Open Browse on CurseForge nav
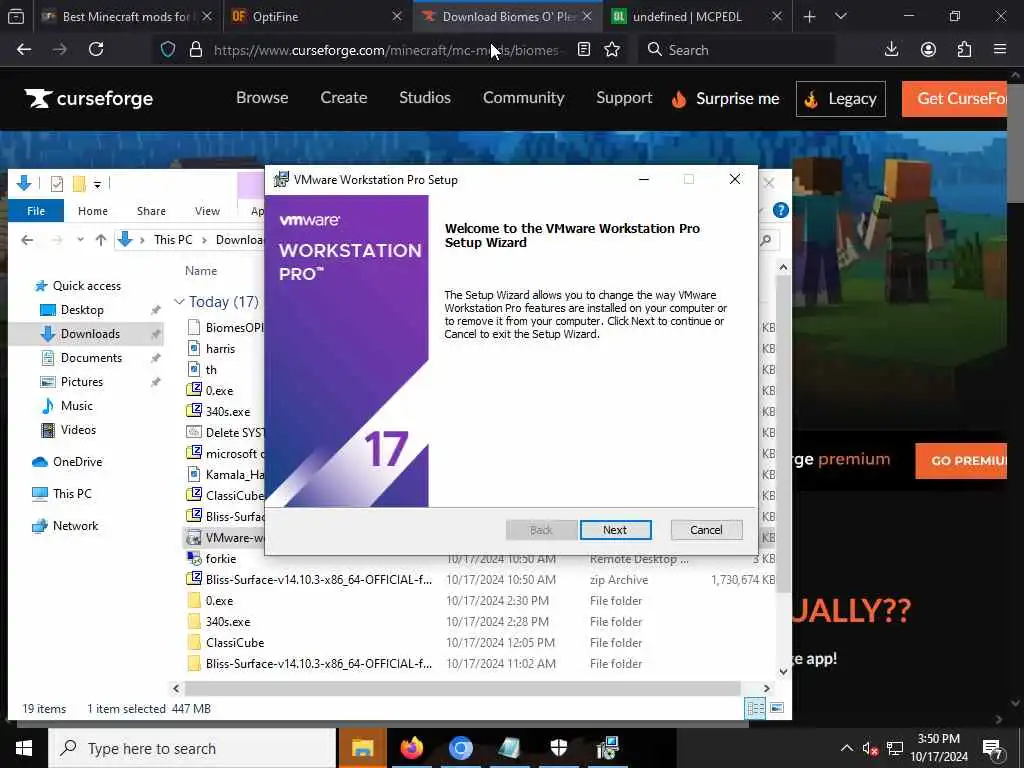This screenshot has height=768, width=1024. pos(262,98)
